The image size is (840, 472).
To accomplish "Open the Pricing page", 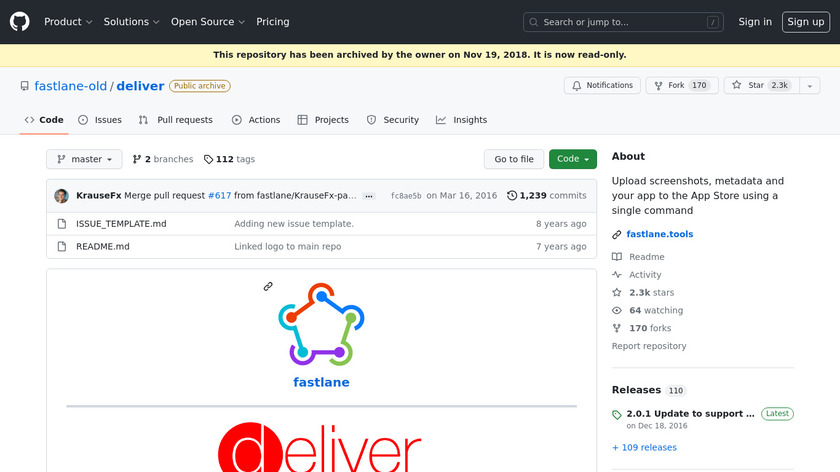I will tap(273, 22).
